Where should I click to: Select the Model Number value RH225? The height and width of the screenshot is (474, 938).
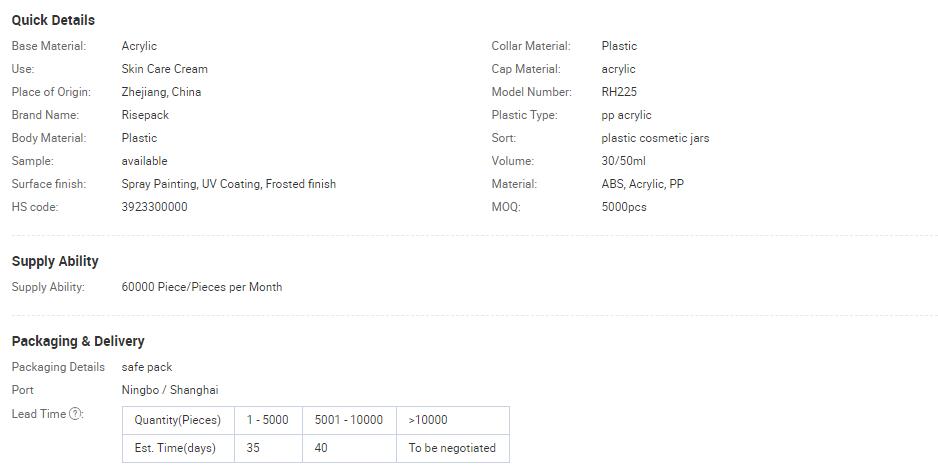pos(619,92)
